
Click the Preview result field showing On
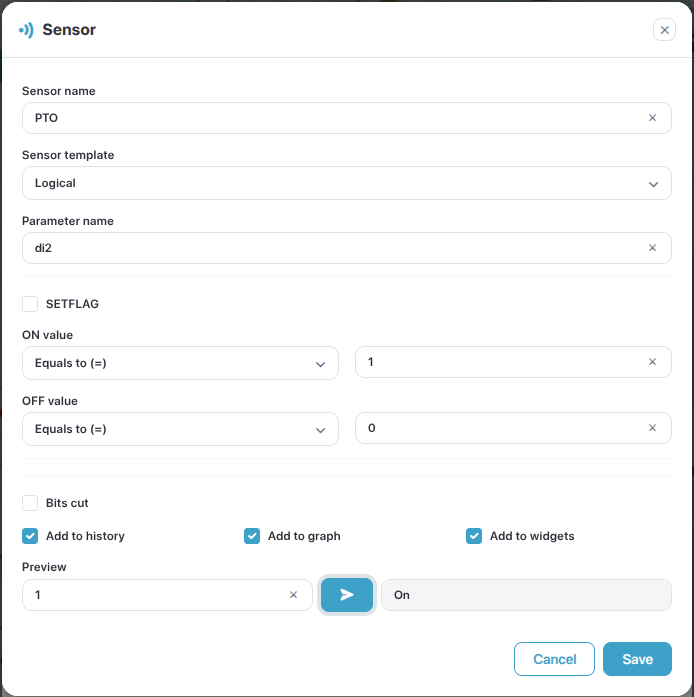(x=526, y=595)
